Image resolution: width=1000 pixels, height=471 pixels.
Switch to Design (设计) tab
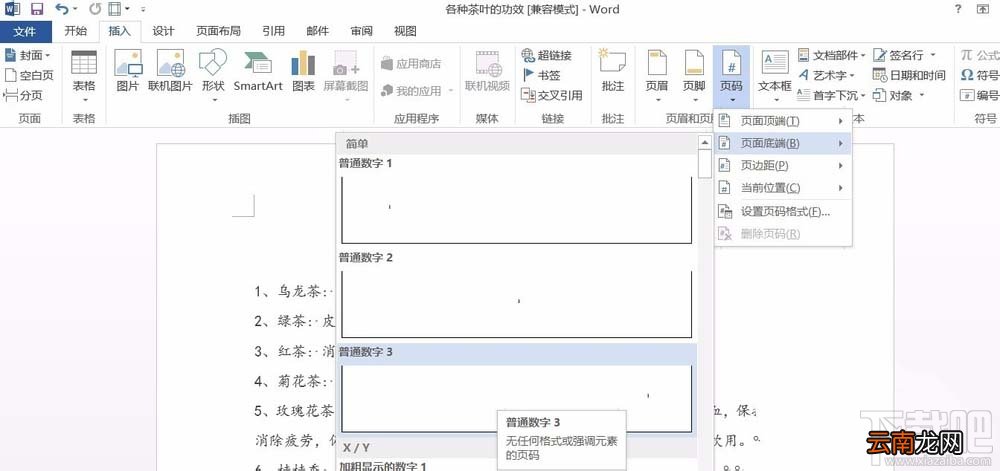click(163, 31)
